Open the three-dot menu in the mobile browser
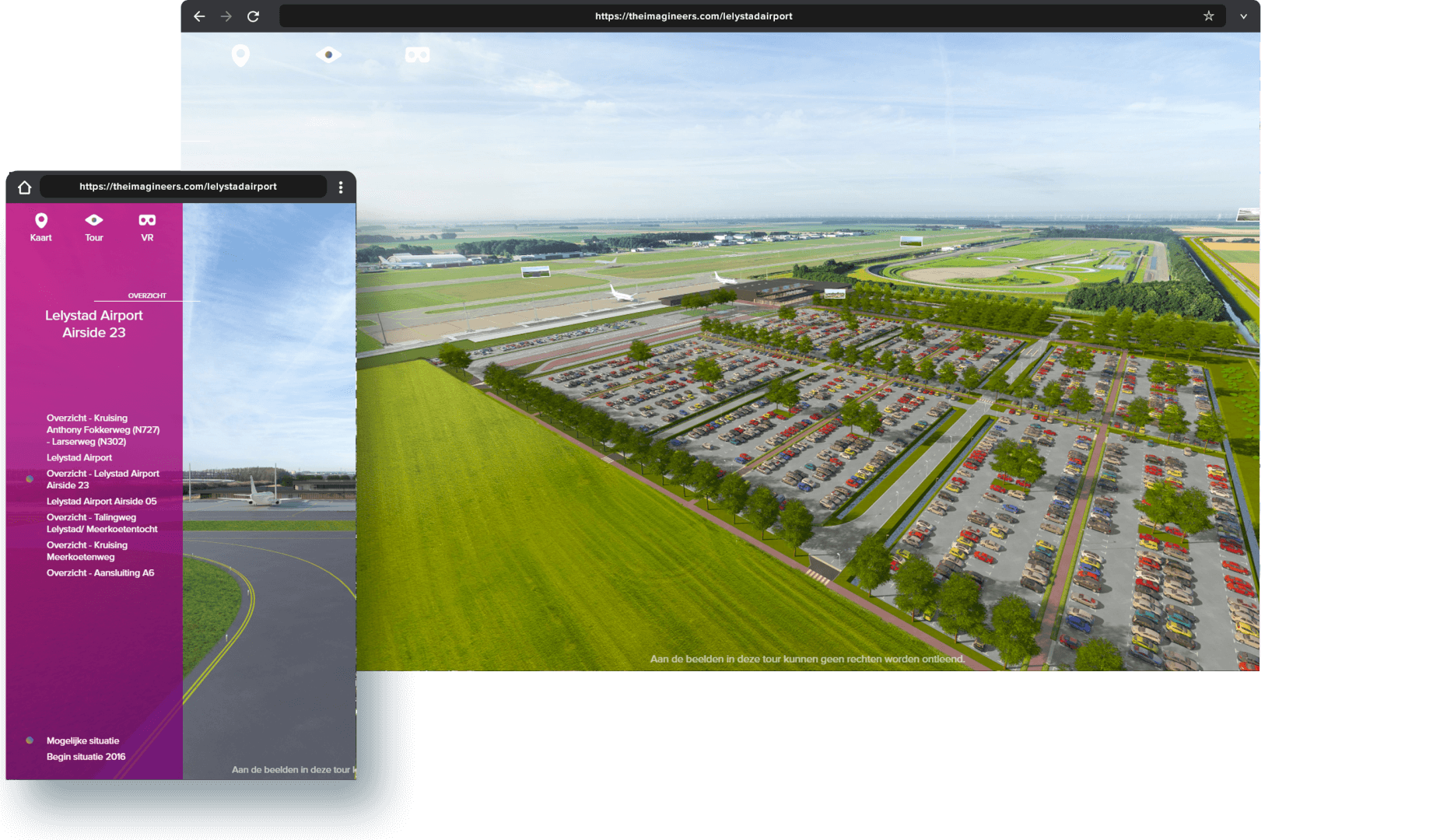The image size is (1440, 840). (x=340, y=187)
